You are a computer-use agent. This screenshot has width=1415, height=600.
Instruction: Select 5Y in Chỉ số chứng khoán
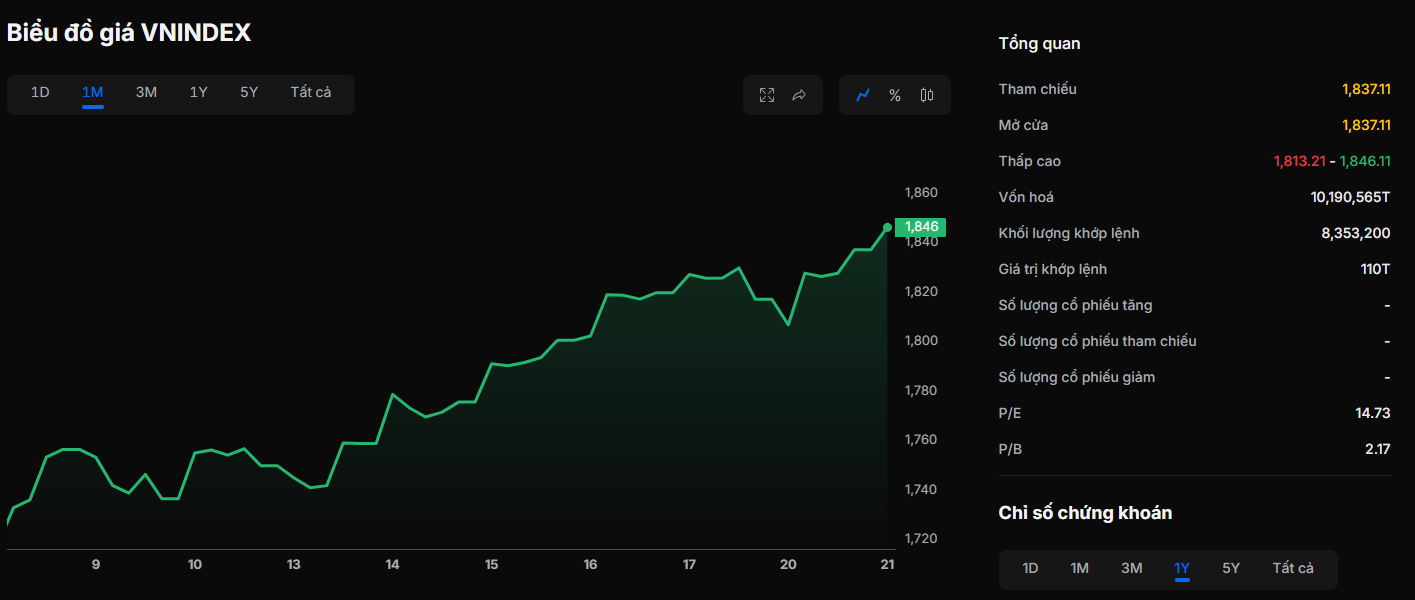[x=1231, y=568]
